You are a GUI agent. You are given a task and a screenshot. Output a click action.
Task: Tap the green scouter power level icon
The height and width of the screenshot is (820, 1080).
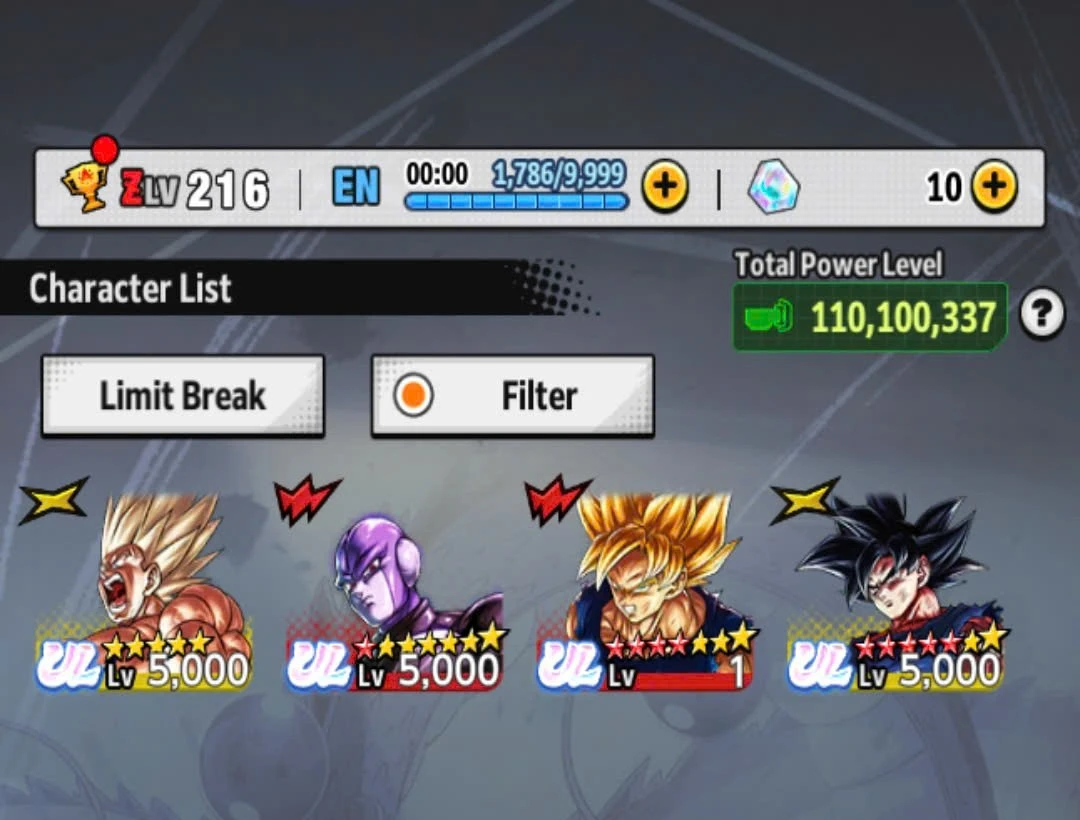coord(769,317)
